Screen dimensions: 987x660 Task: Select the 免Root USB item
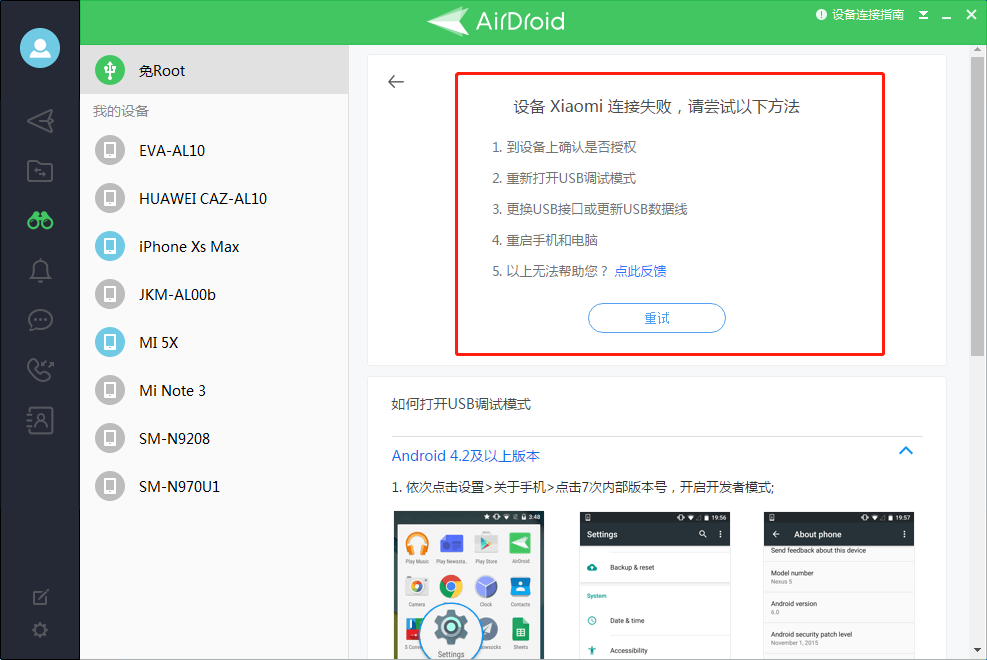[x=214, y=70]
